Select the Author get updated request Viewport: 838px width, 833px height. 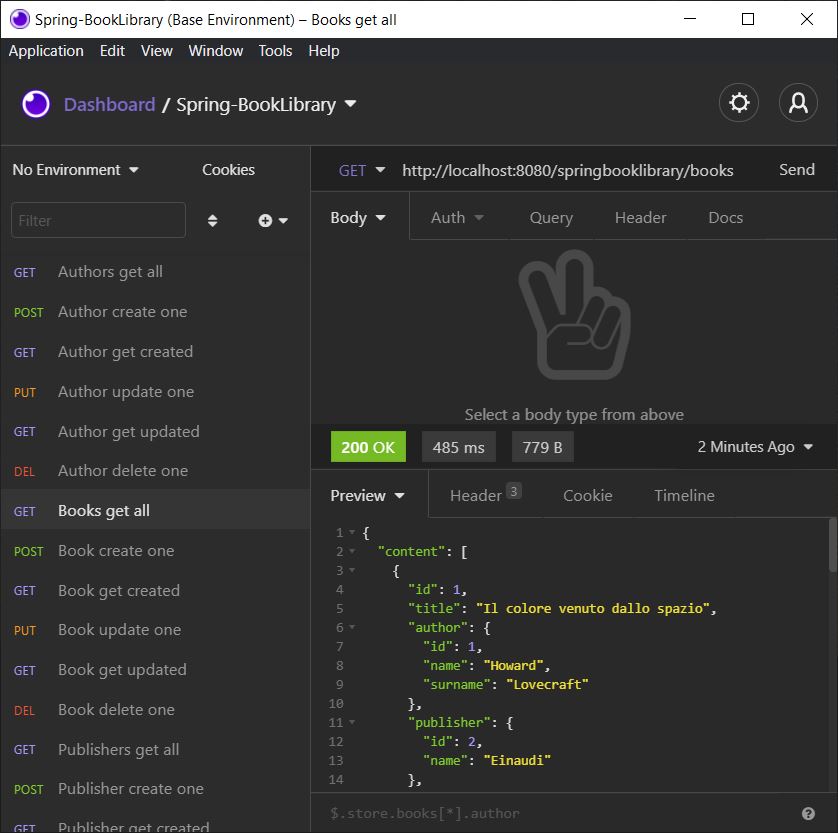click(155, 431)
